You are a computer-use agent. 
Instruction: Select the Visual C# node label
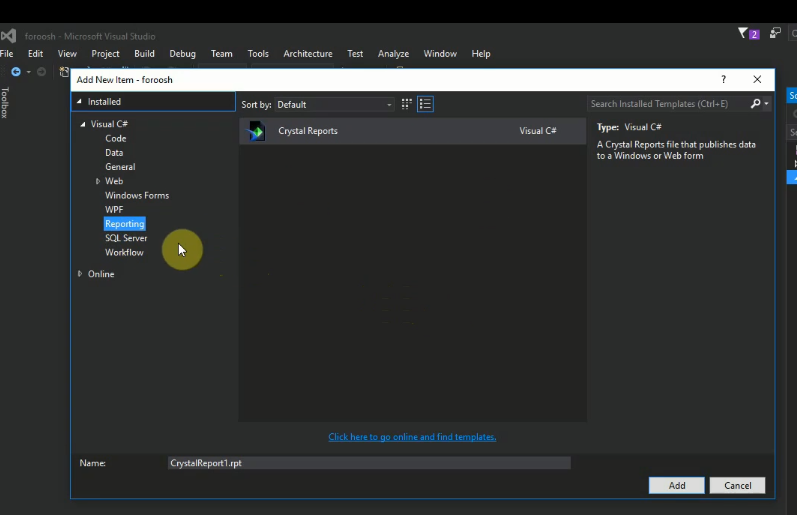(109, 124)
